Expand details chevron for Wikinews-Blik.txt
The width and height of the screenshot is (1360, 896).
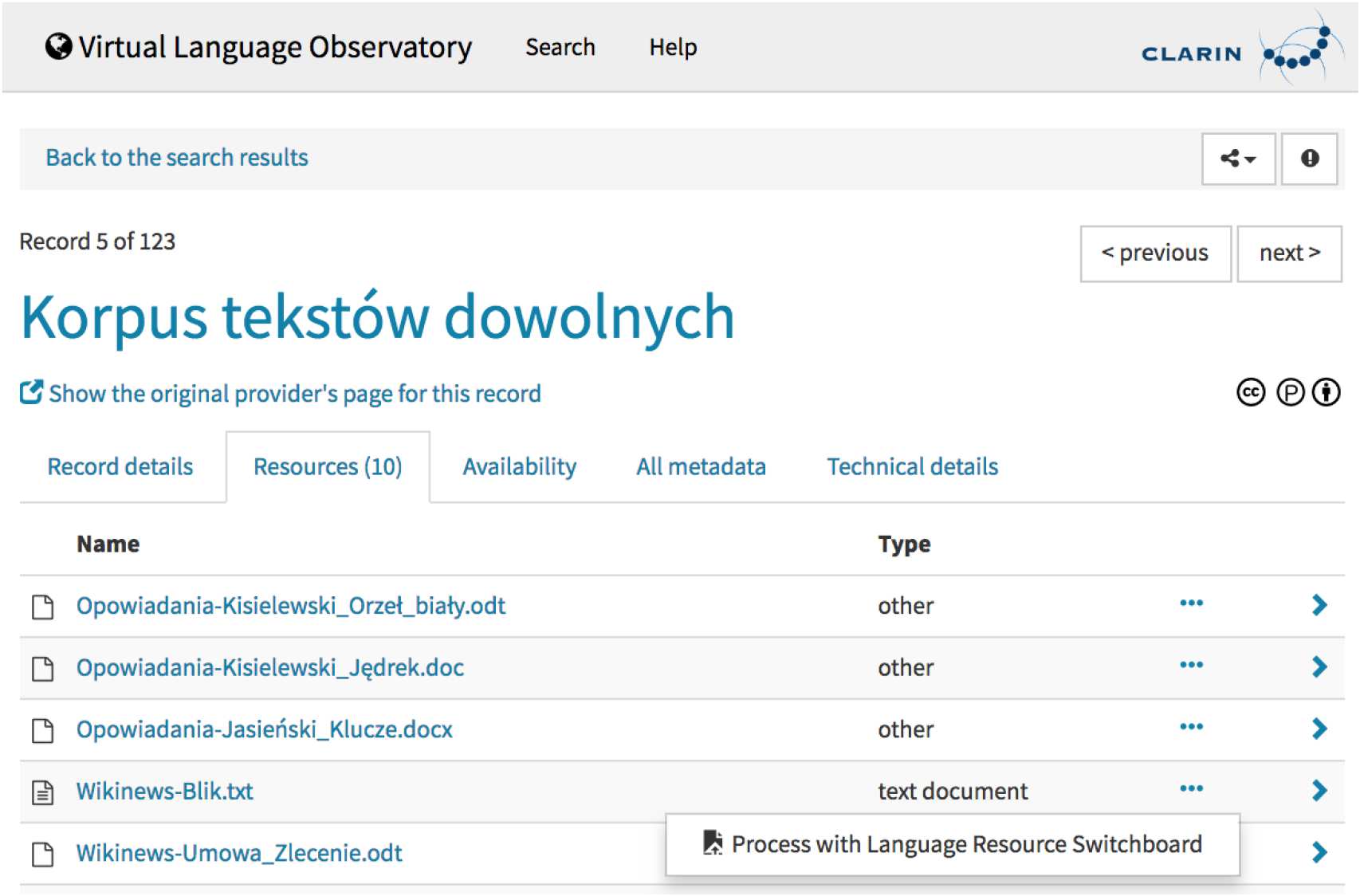click(x=1319, y=790)
